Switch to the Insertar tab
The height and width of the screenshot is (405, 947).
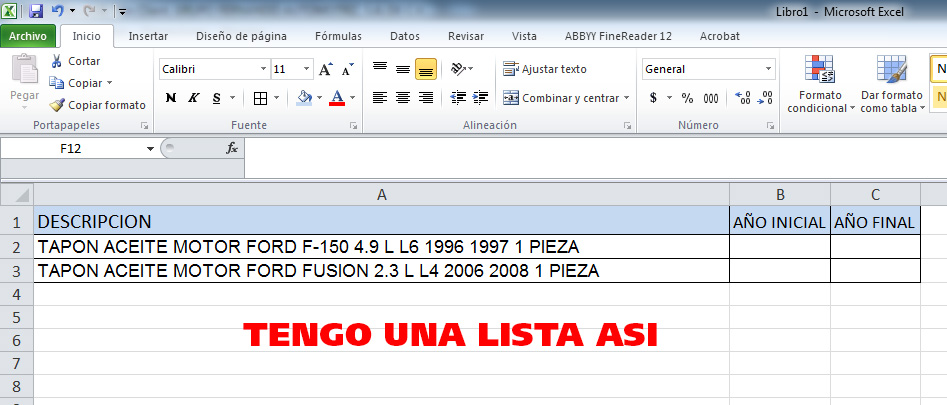tap(148, 36)
